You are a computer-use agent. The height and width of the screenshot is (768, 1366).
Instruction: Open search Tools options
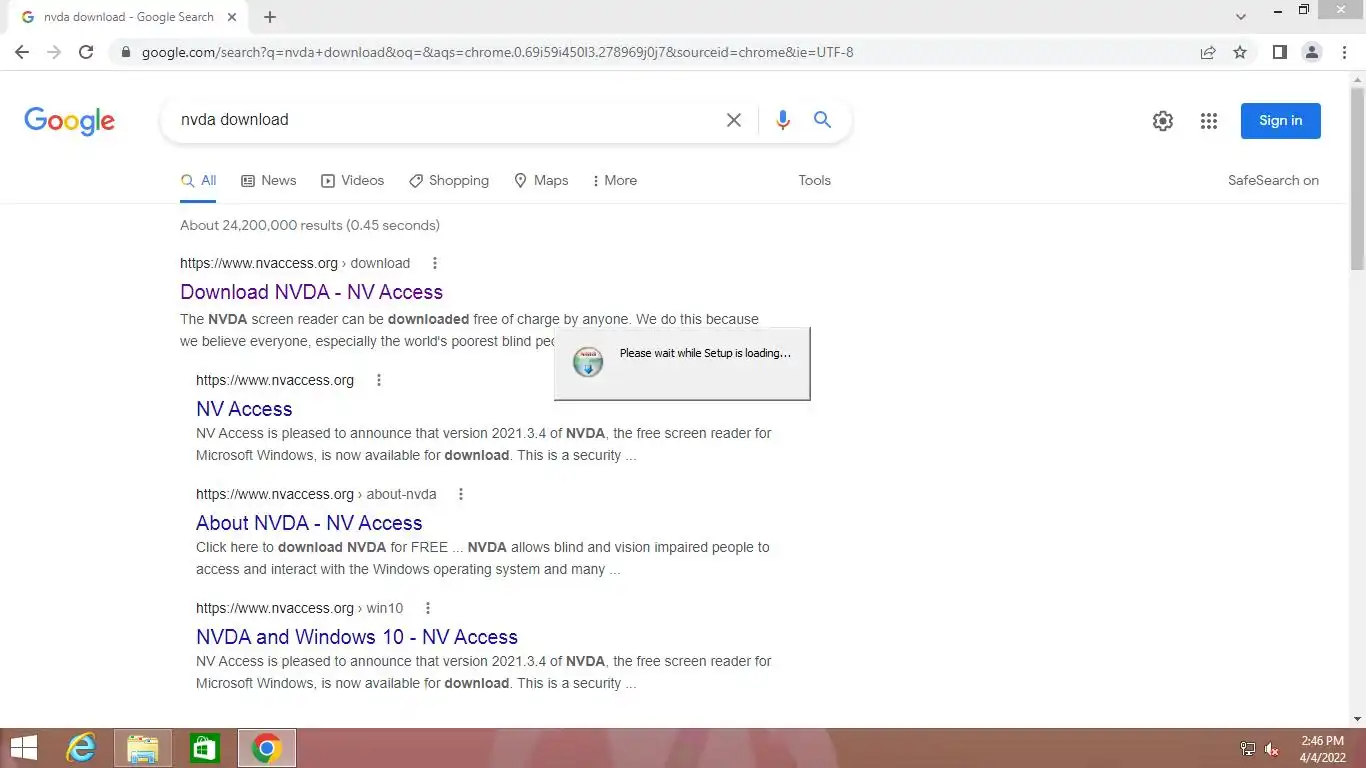pos(814,181)
